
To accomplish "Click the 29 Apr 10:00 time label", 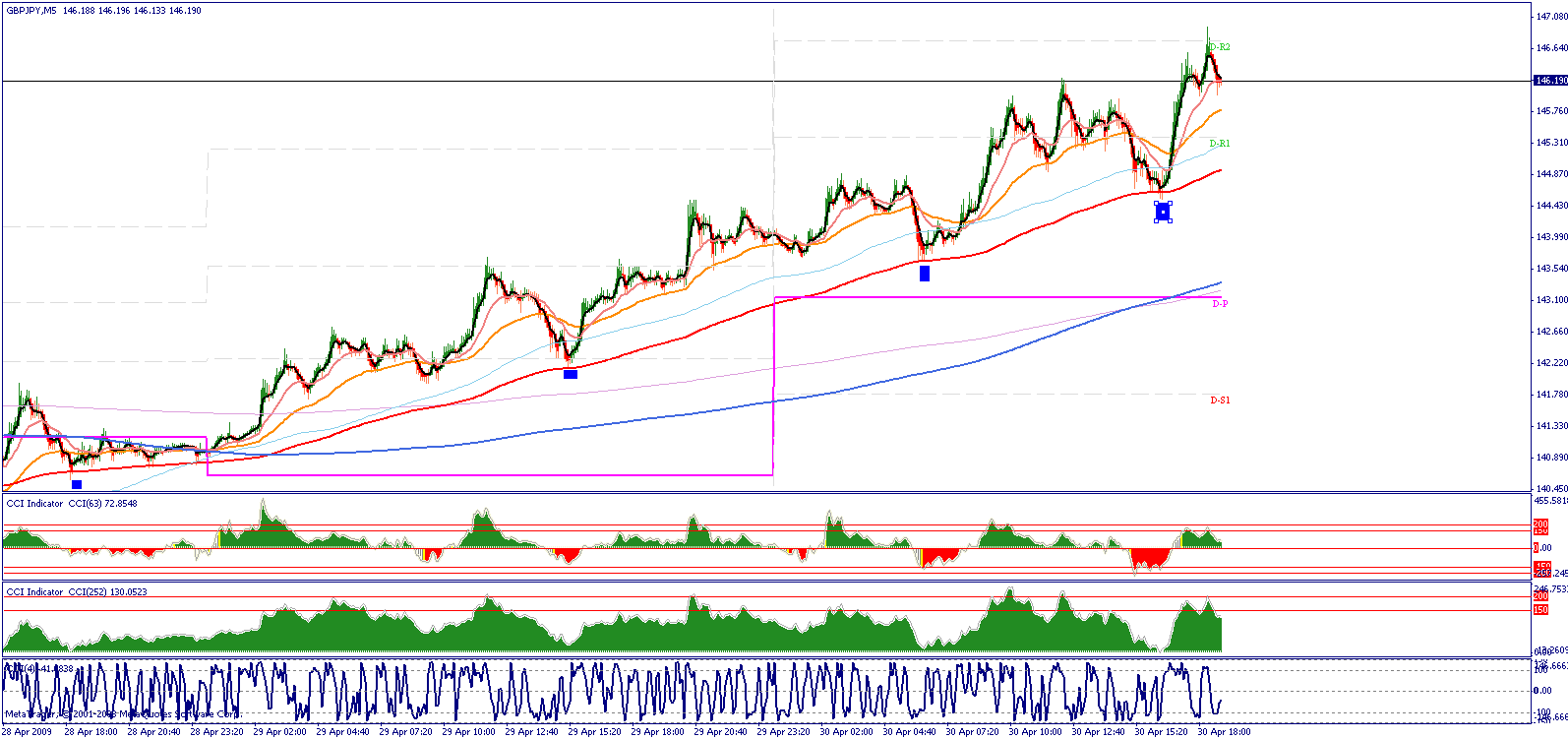I will 469,732.
